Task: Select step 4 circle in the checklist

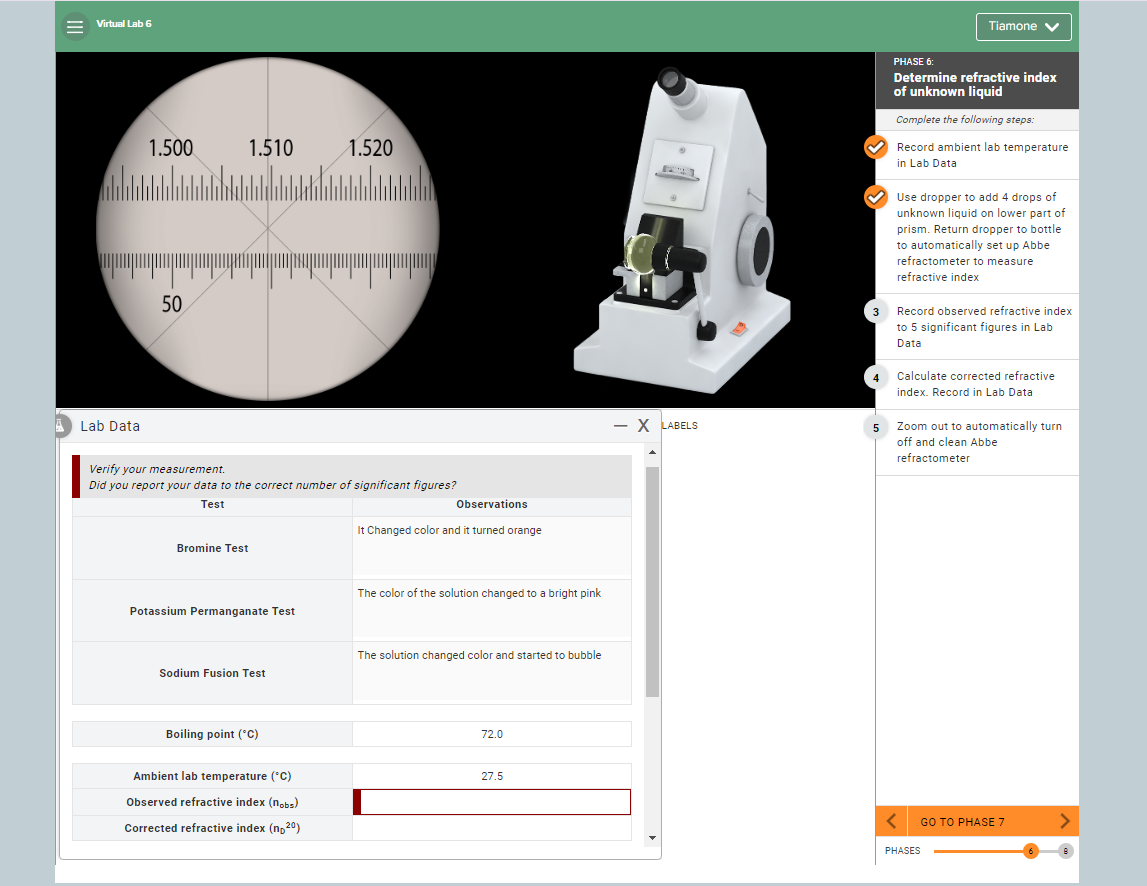Action: point(875,377)
